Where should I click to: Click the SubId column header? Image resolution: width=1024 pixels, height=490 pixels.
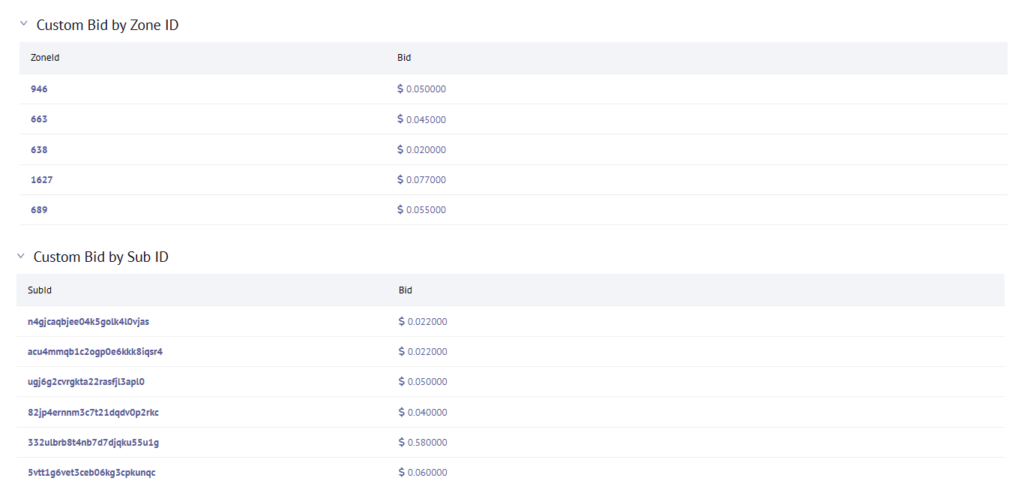click(40, 290)
